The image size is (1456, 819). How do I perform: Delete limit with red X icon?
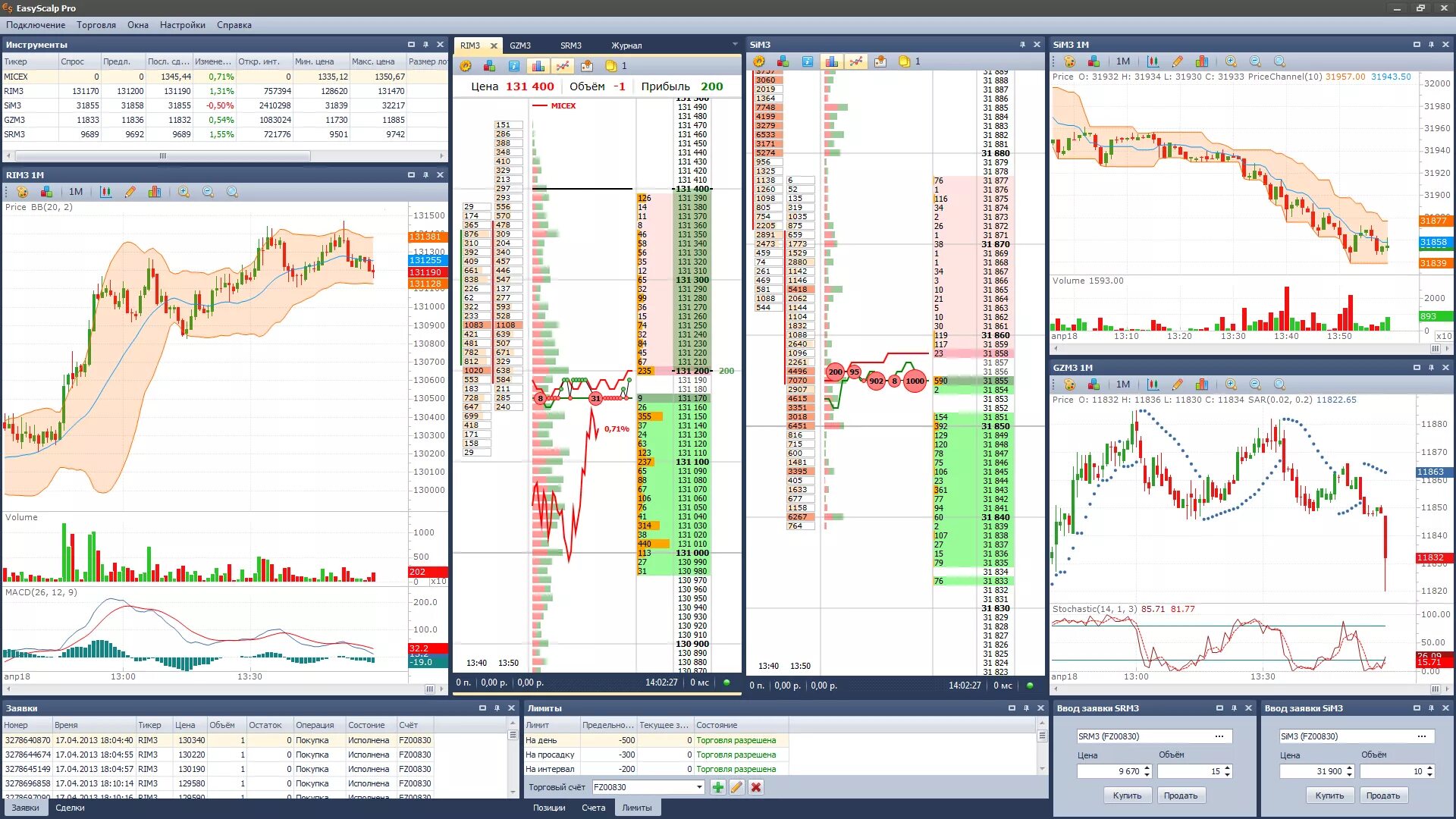(x=755, y=787)
